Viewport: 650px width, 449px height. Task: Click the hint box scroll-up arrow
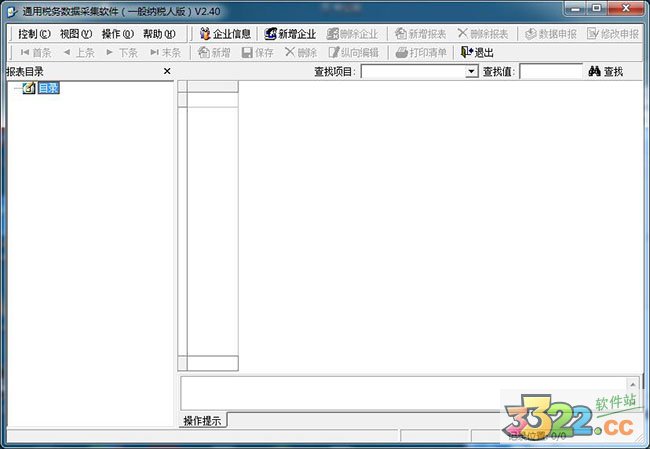[633, 384]
